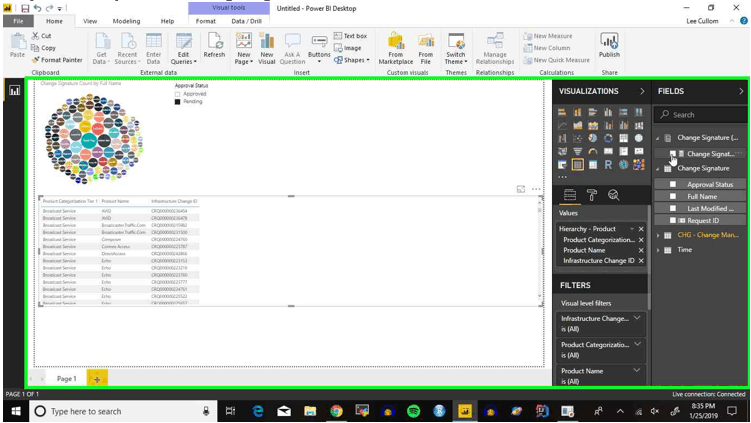Select the Gauge visualization
The width and height of the screenshot is (751, 423).
coord(593,151)
